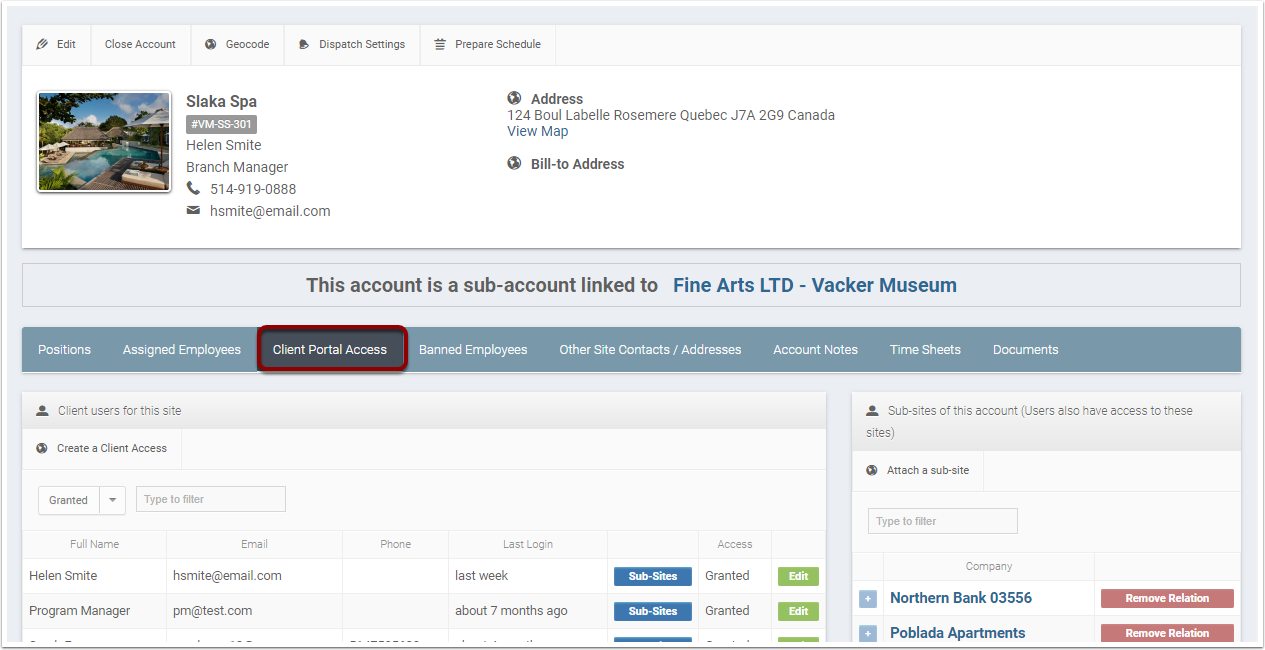Switch to the Account Notes tab

tap(815, 349)
